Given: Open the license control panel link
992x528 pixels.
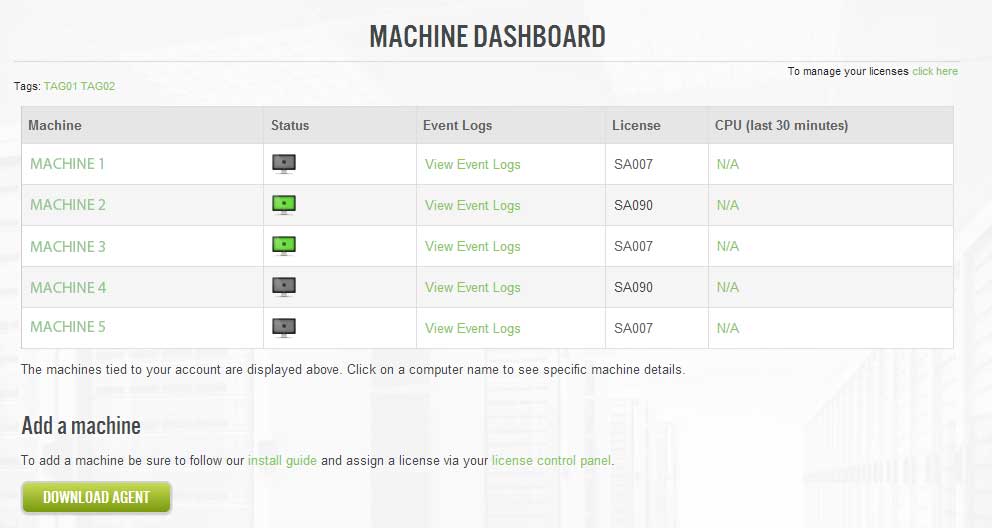Looking at the screenshot, I should [552, 460].
